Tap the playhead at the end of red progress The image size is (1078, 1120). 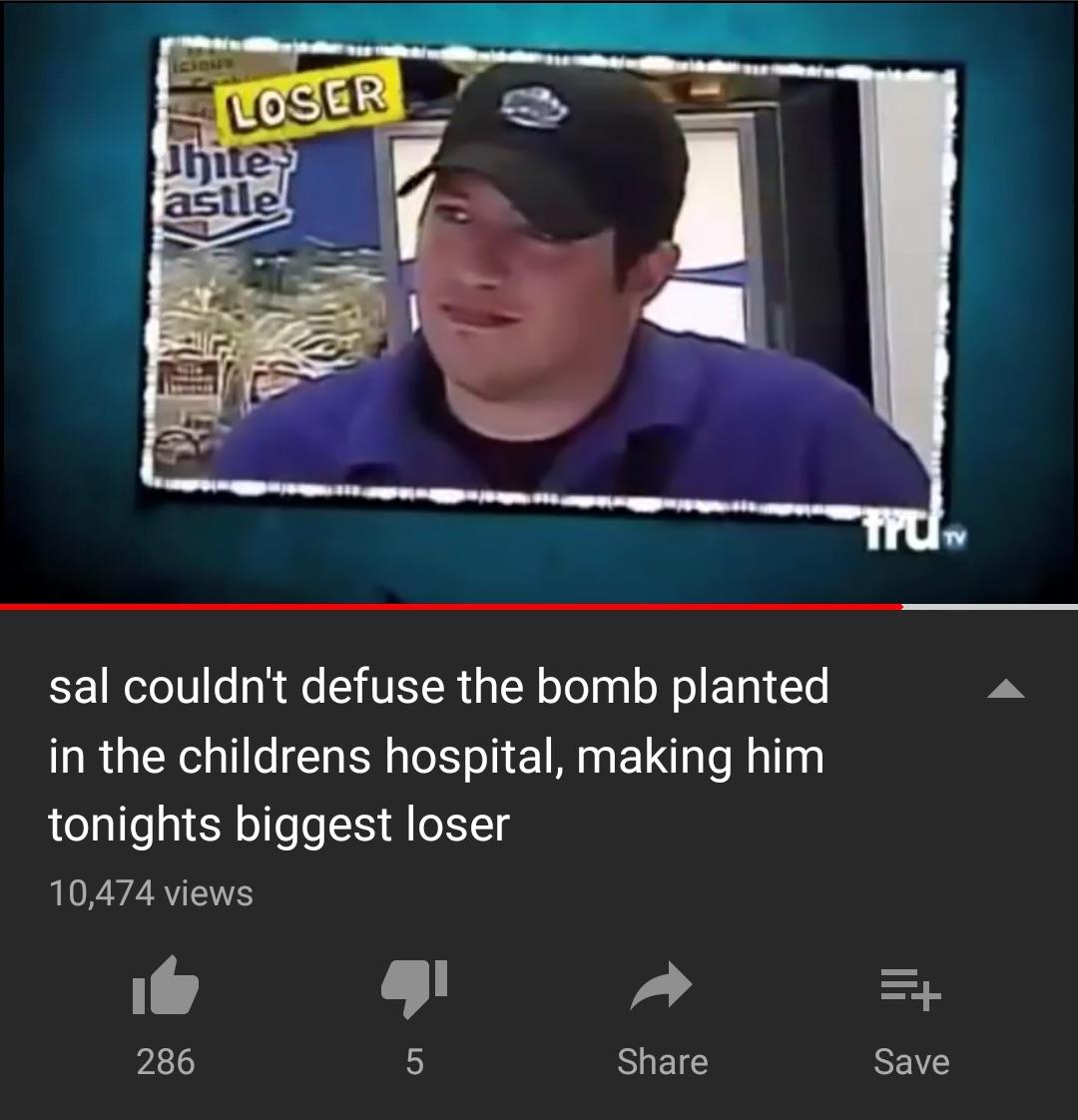(x=902, y=607)
